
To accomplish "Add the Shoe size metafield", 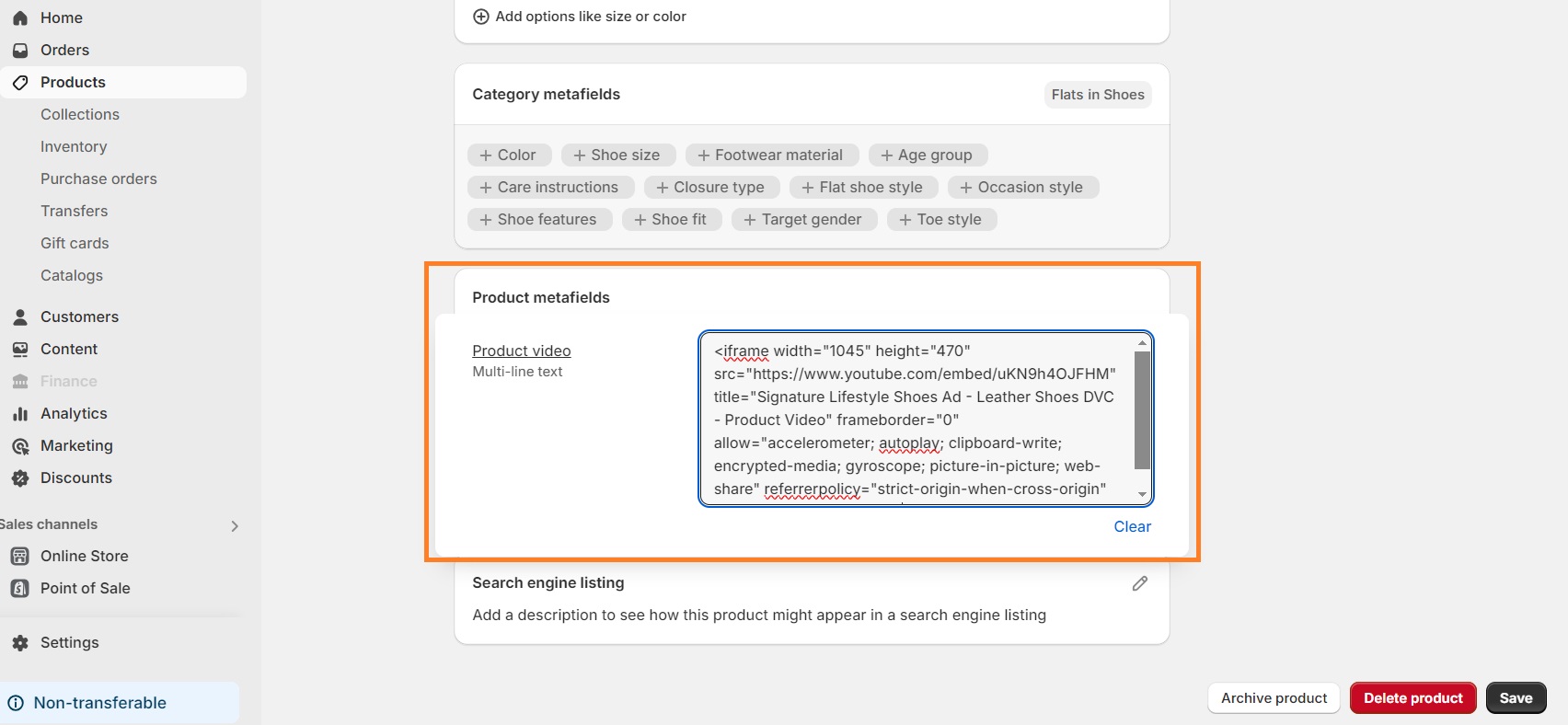I will tap(617, 155).
